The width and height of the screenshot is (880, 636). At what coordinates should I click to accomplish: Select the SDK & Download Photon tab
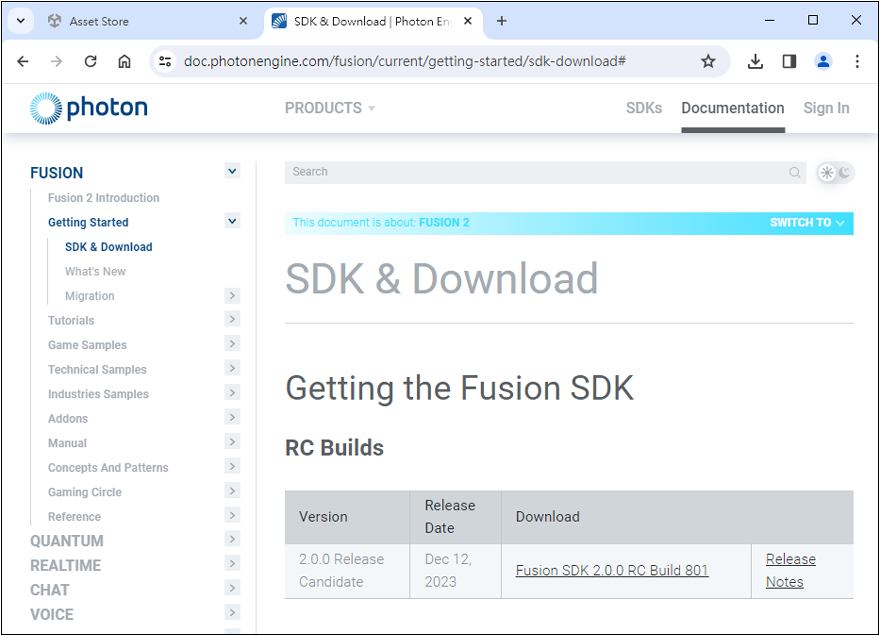pos(373,21)
